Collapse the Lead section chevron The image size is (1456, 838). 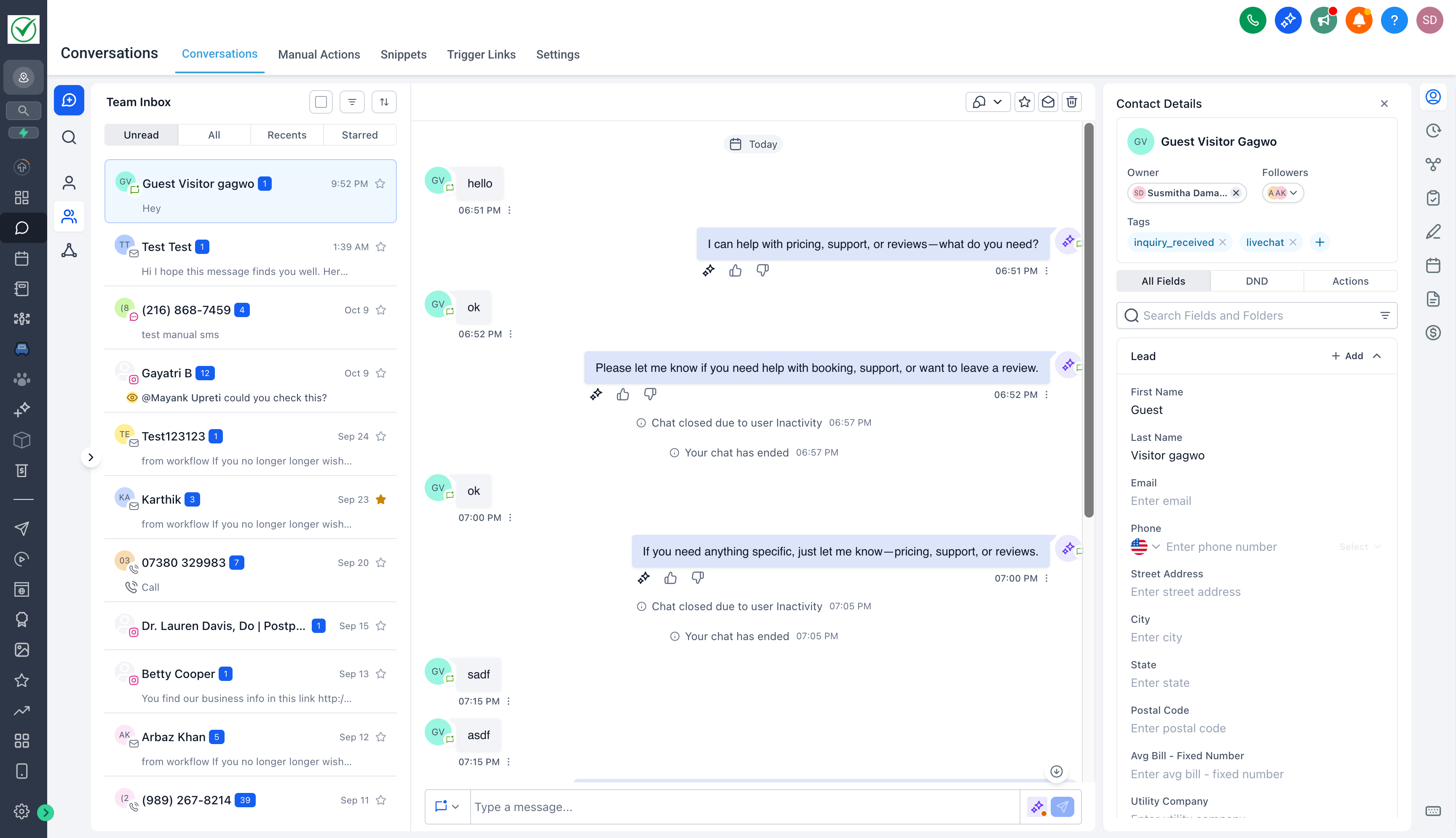pyautogui.click(x=1376, y=356)
